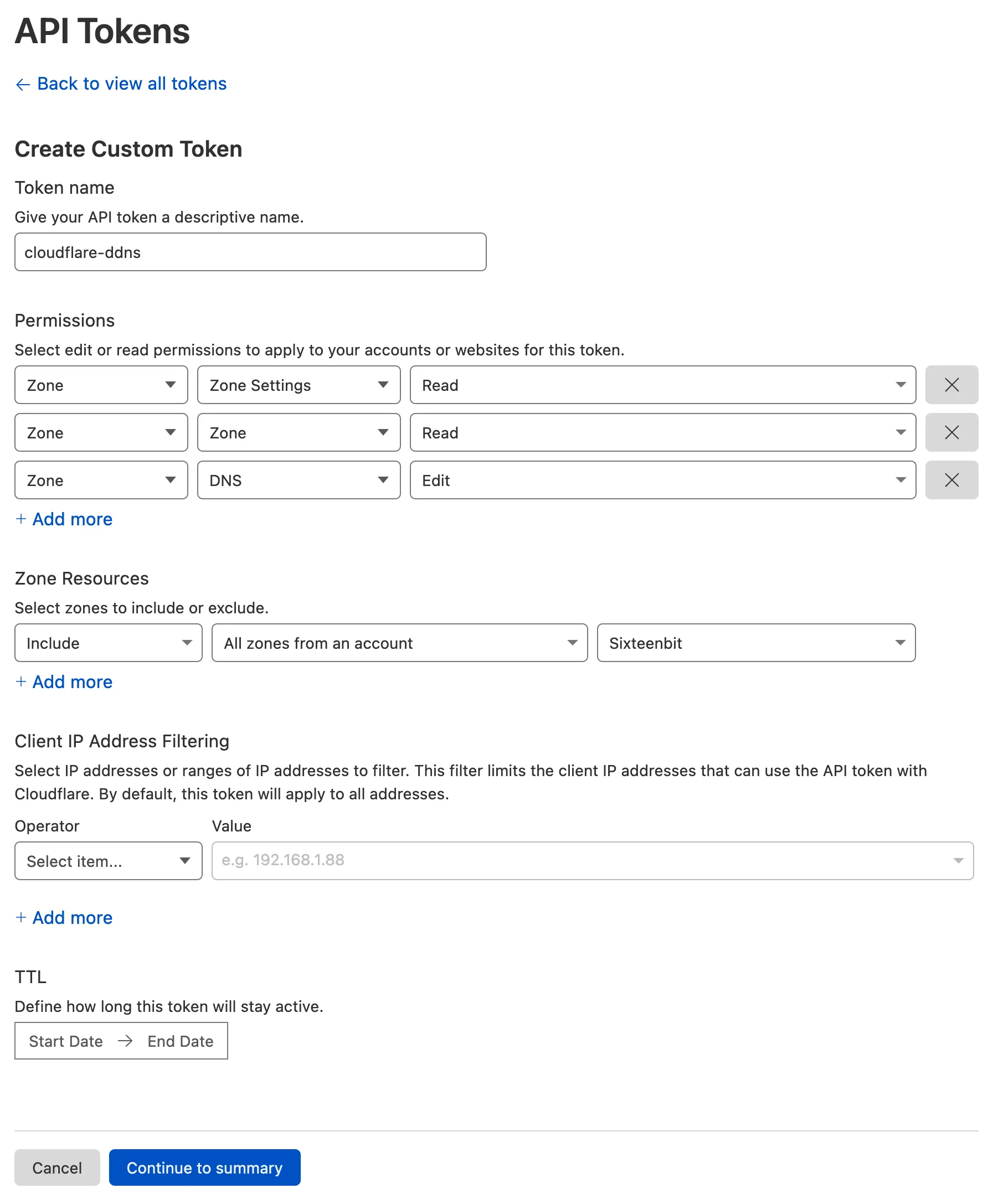Cancel token creation
The height and width of the screenshot is (1204, 998).
click(57, 1167)
